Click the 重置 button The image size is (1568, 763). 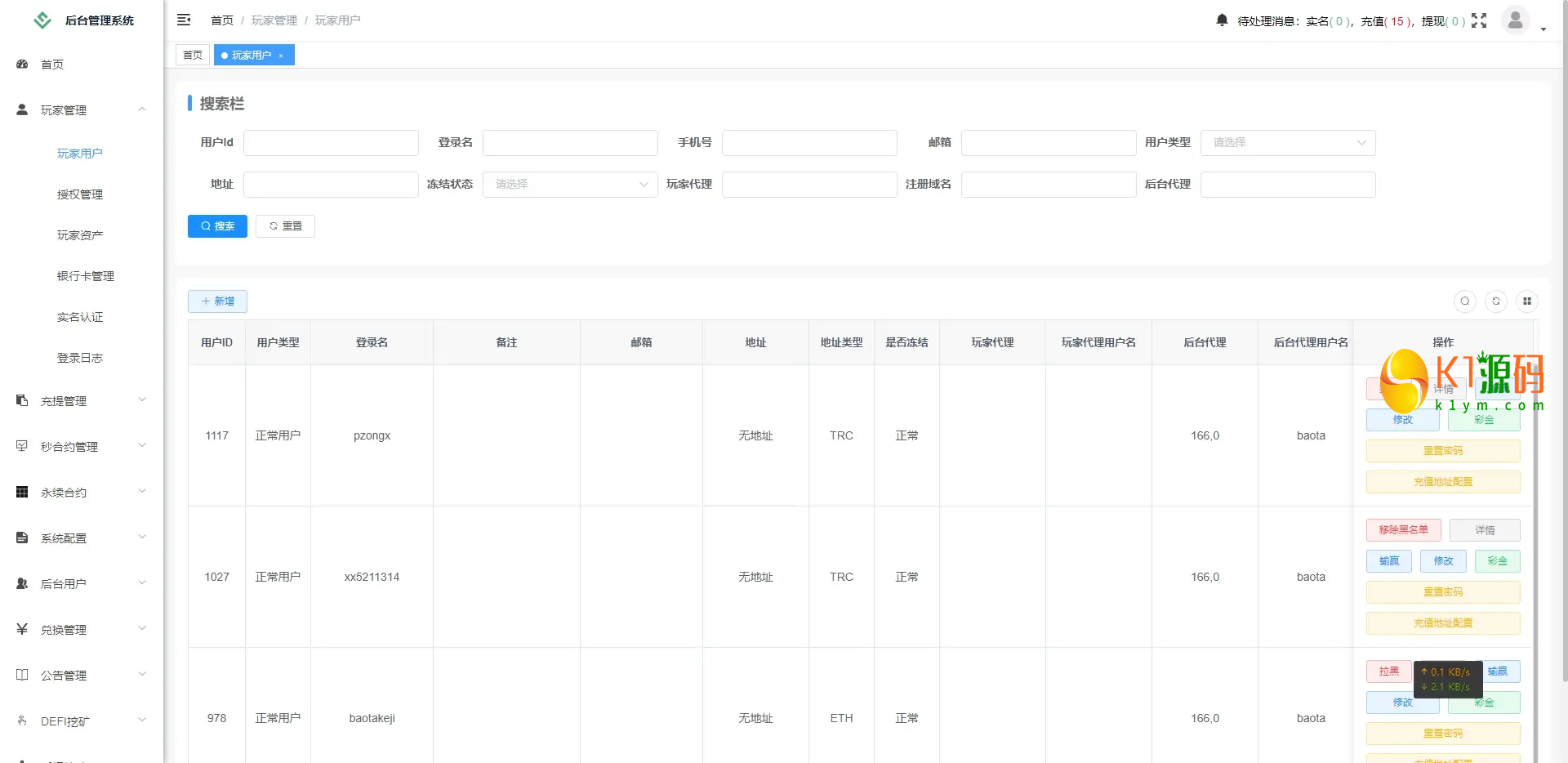coord(285,226)
